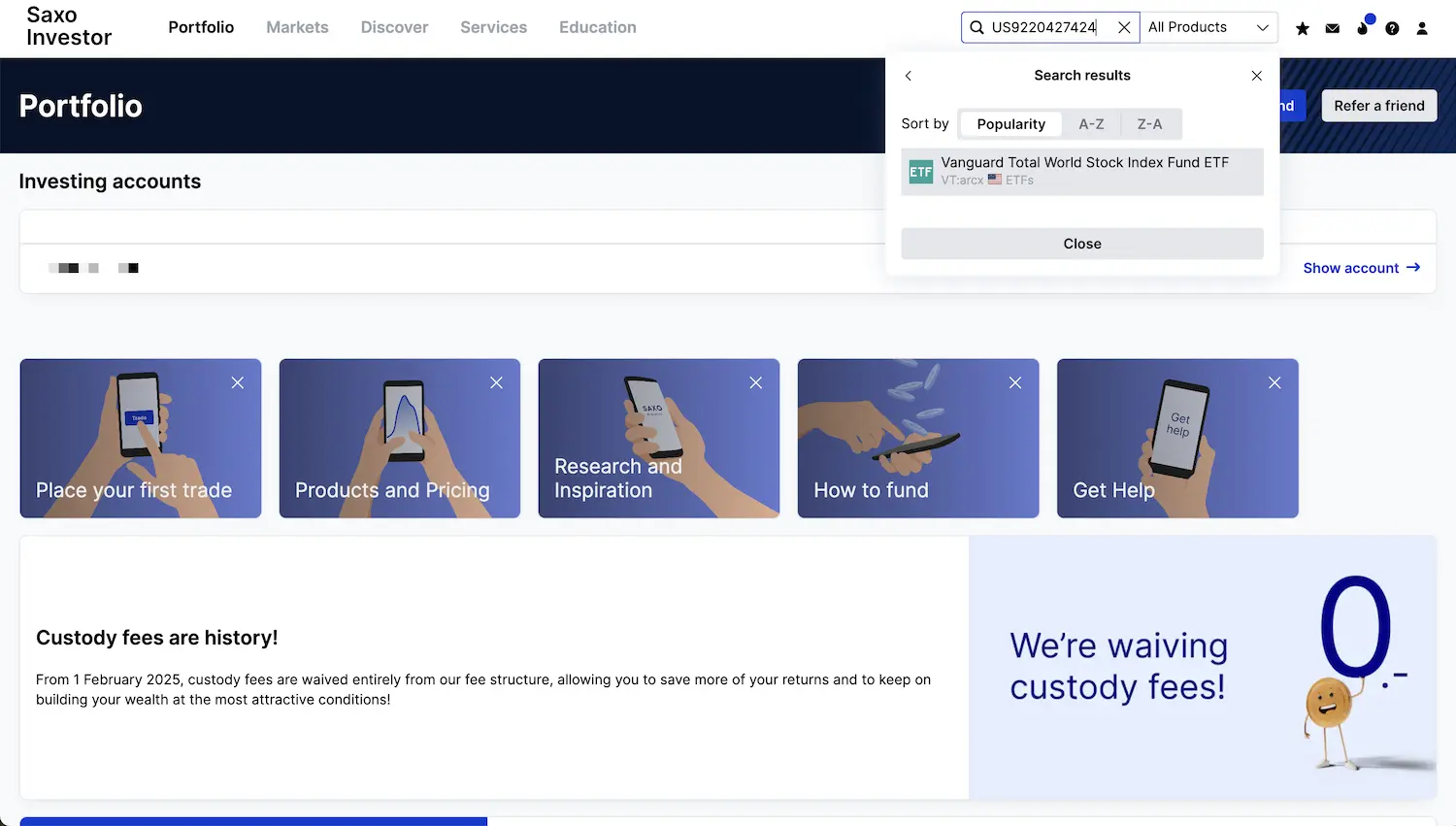This screenshot has height=826, width=1456.
Task: Close search results with X icon
Action: (x=1257, y=76)
